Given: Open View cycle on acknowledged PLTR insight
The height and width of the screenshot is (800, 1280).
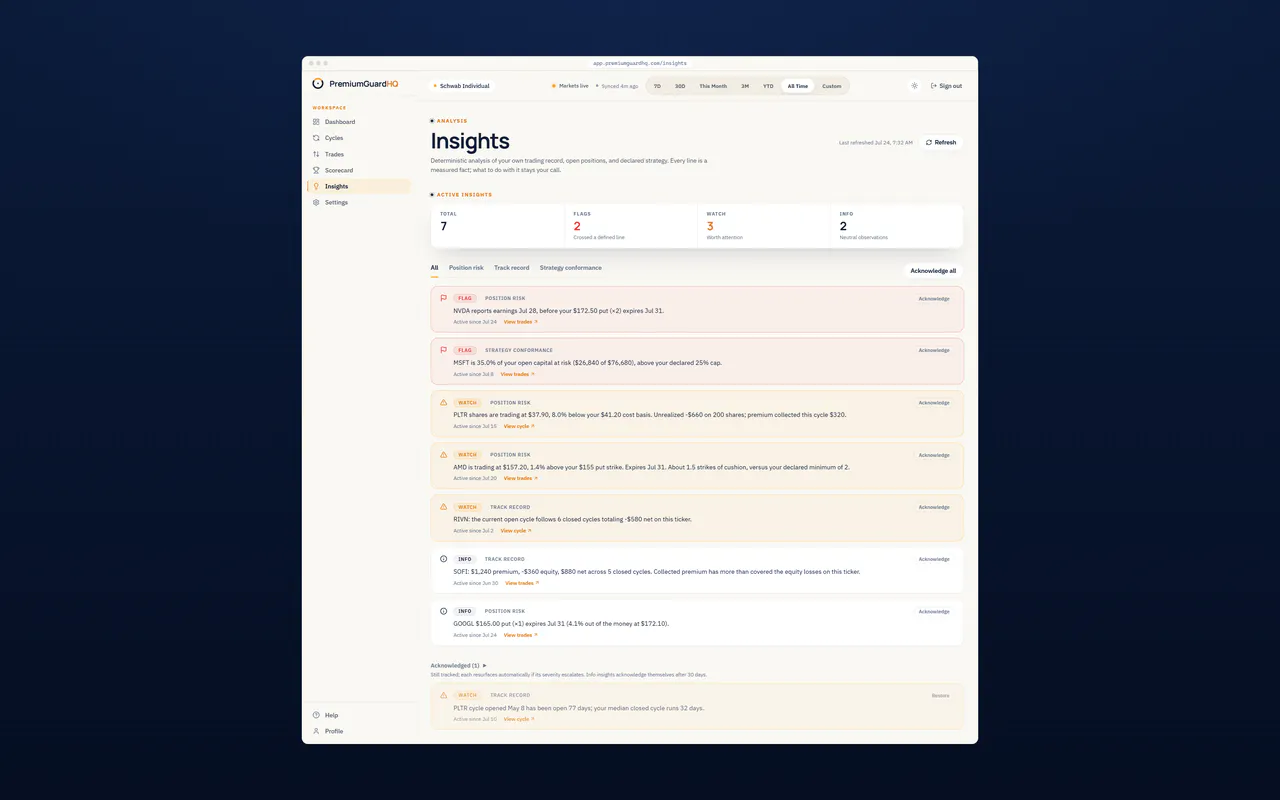Looking at the screenshot, I should tap(519, 719).
